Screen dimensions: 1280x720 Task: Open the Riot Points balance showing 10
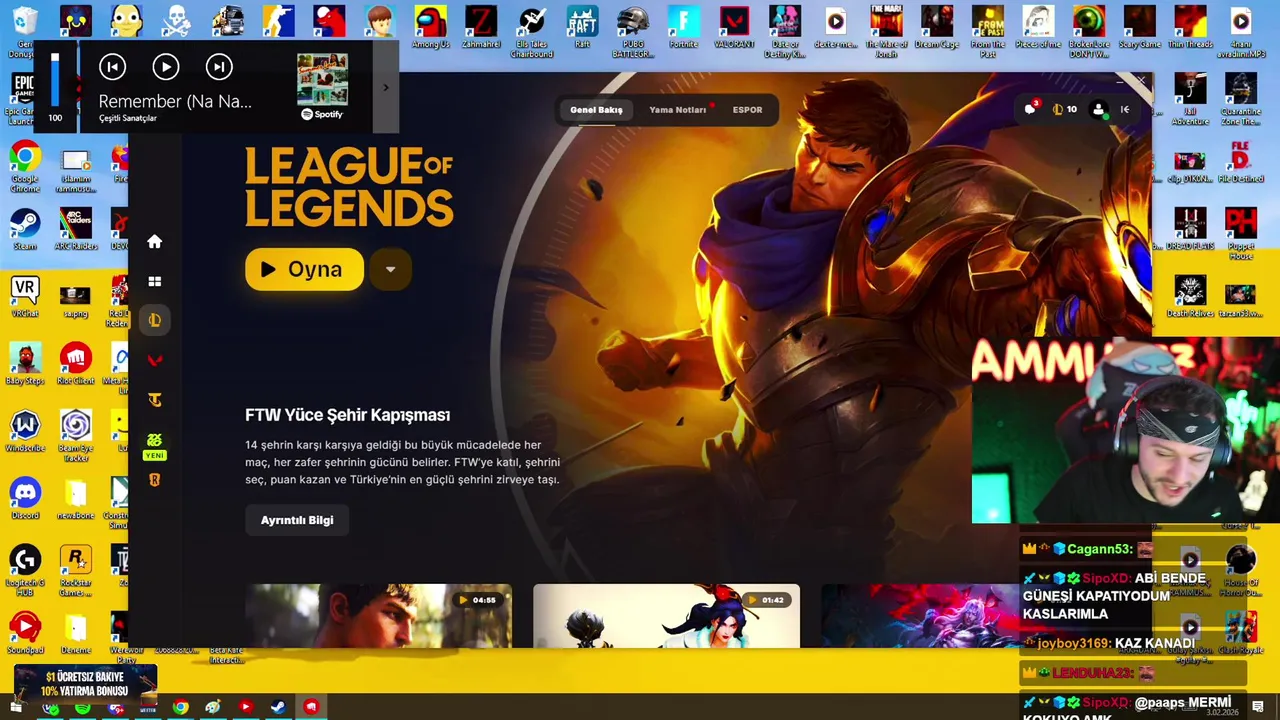pos(1065,109)
